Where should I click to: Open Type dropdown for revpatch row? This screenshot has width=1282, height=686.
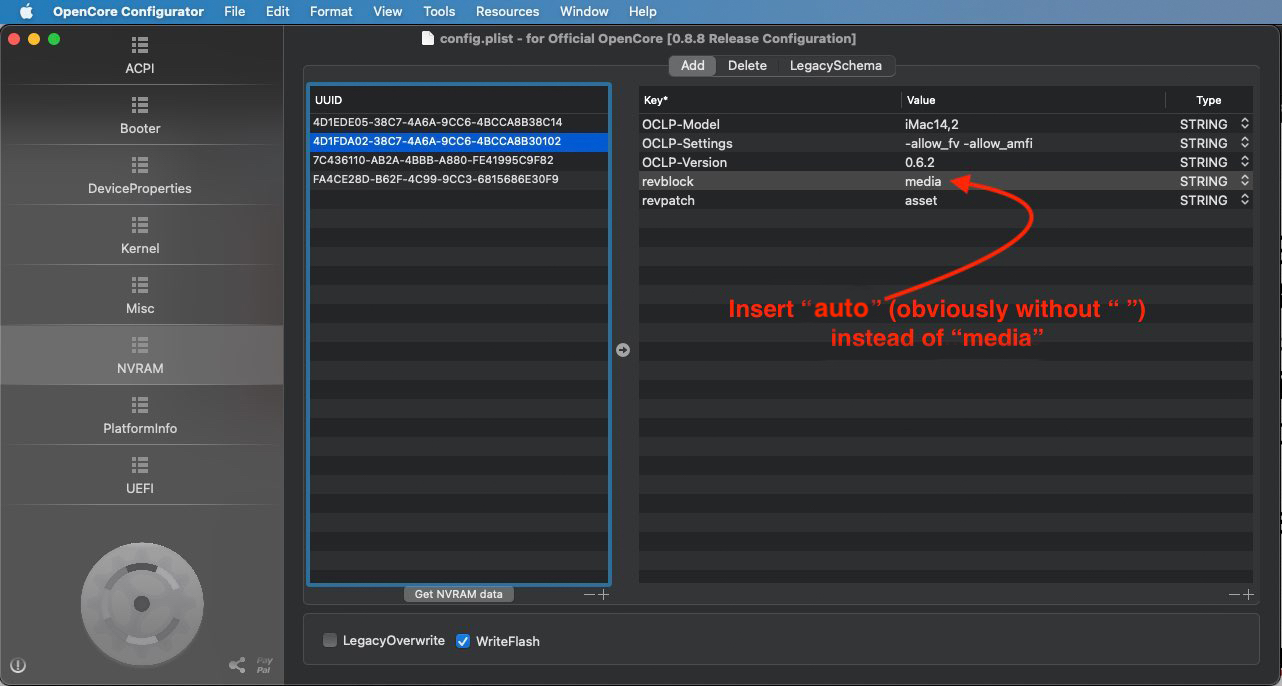pyautogui.click(x=1245, y=200)
